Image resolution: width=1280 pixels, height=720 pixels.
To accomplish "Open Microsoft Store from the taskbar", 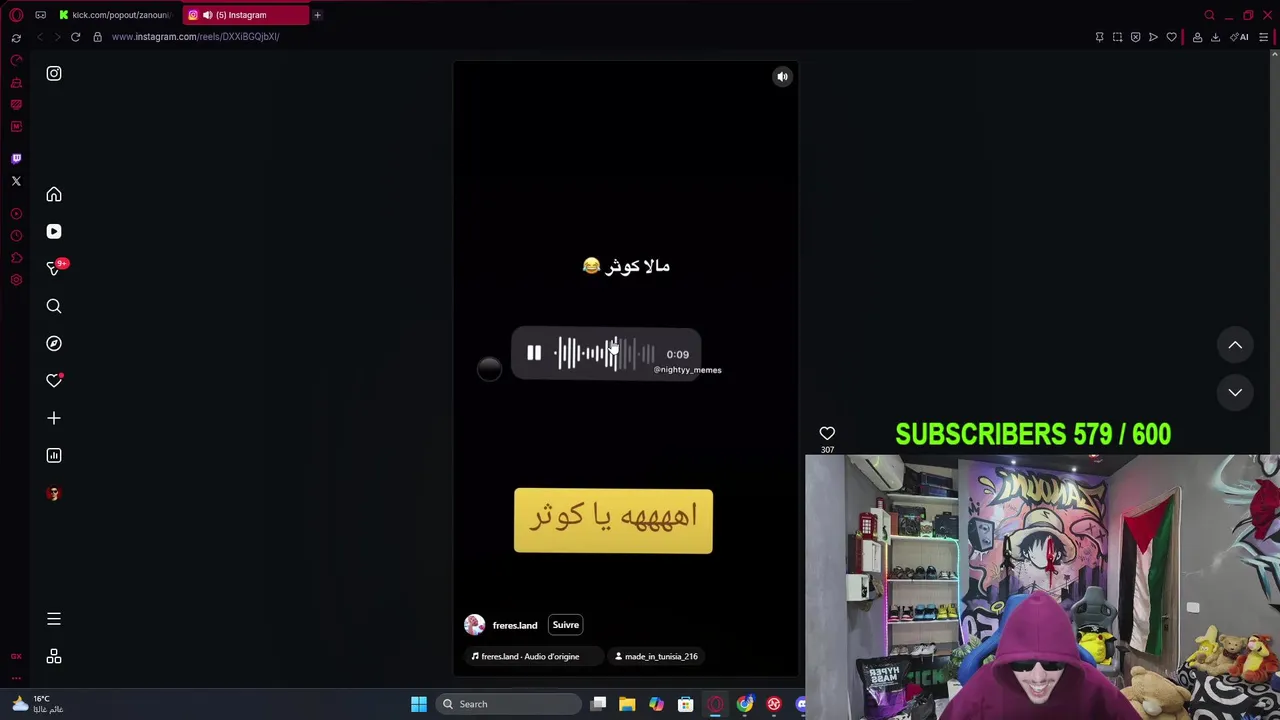I will point(686,704).
